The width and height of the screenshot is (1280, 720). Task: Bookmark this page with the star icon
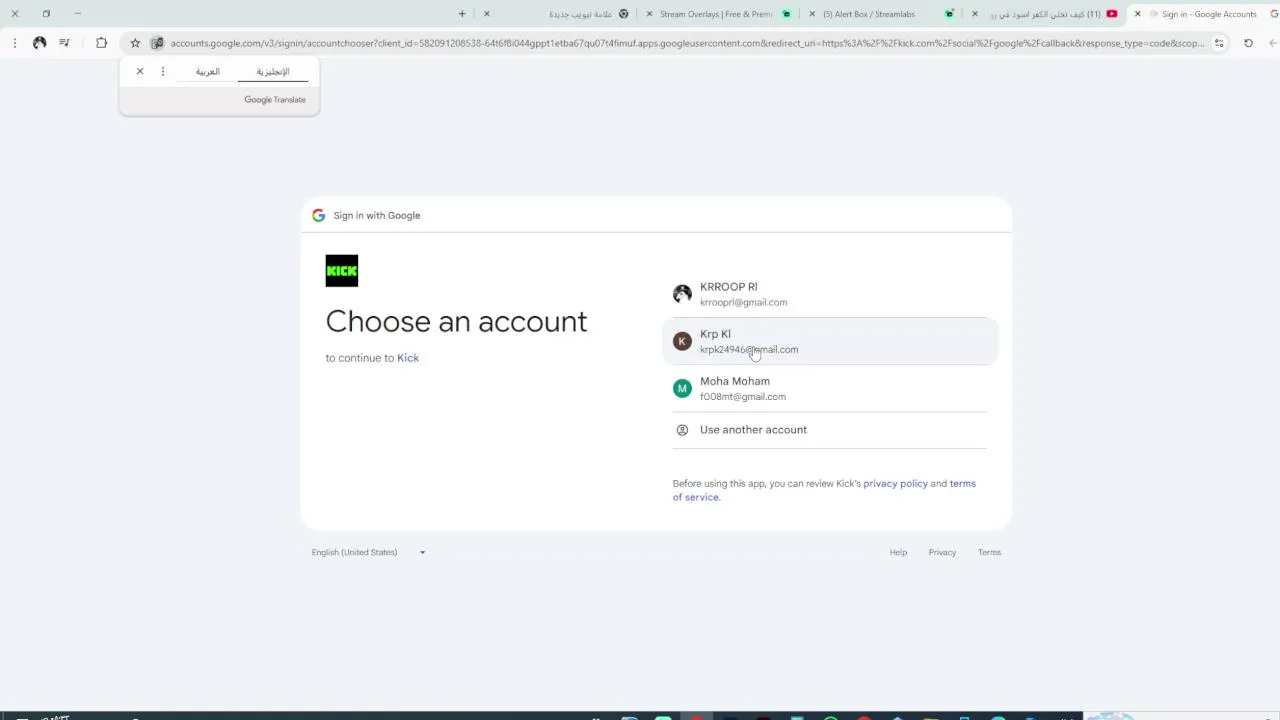tap(135, 43)
